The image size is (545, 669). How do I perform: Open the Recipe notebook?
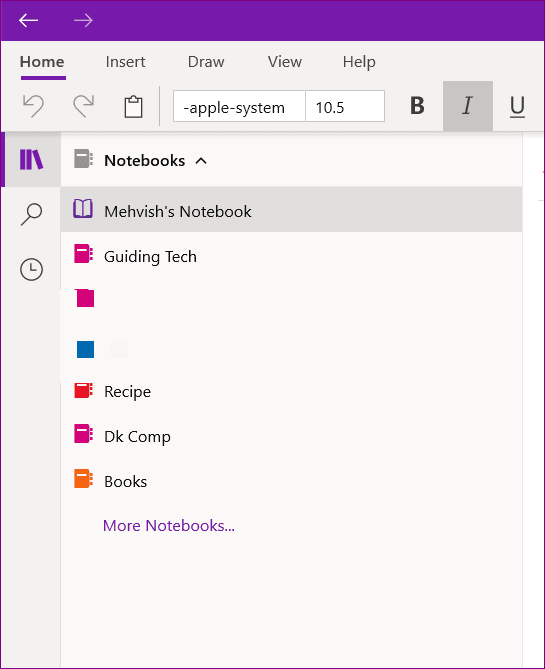tap(291, 390)
